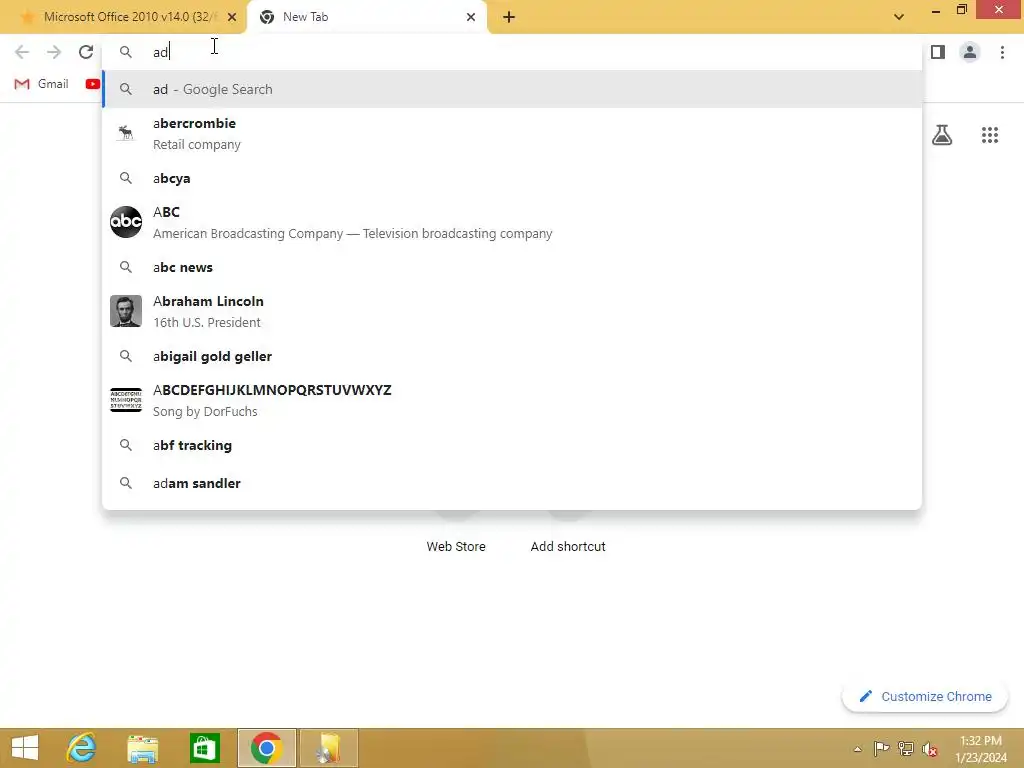This screenshot has width=1024, height=768.
Task: Open the Chrome profile avatar
Action: tap(970, 52)
